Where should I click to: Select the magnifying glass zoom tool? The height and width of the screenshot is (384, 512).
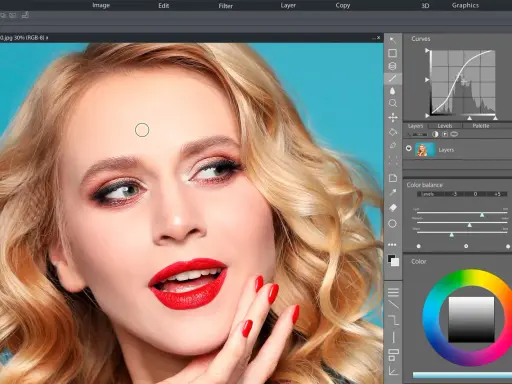tap(393, 103)
